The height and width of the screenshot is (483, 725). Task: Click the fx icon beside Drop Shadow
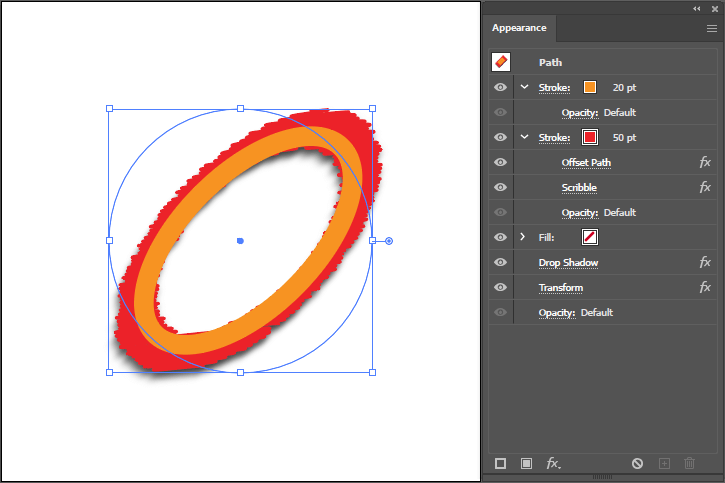pos(705,262)
